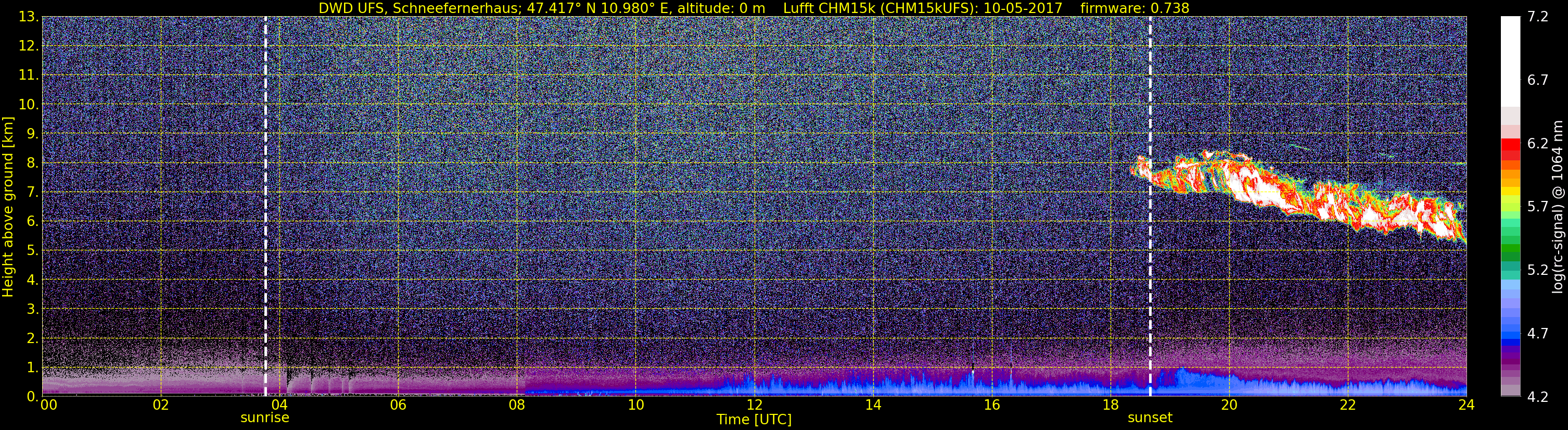Click the height axis tick label '5.'
This screenshot has height=430, width=1568.
(x=33, y=250)
